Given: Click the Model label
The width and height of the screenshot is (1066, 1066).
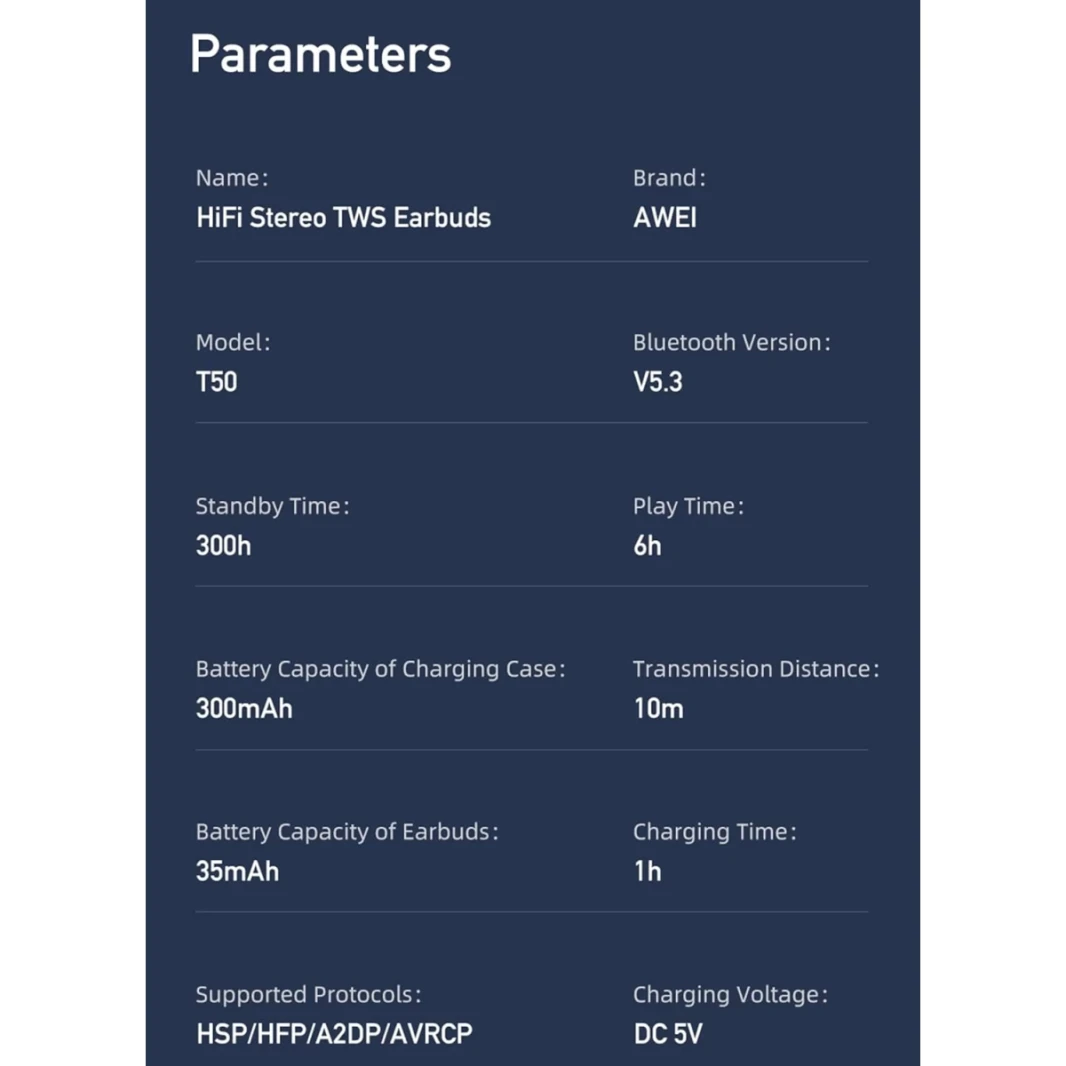Looking at the screenshot, I should point(232,343).
